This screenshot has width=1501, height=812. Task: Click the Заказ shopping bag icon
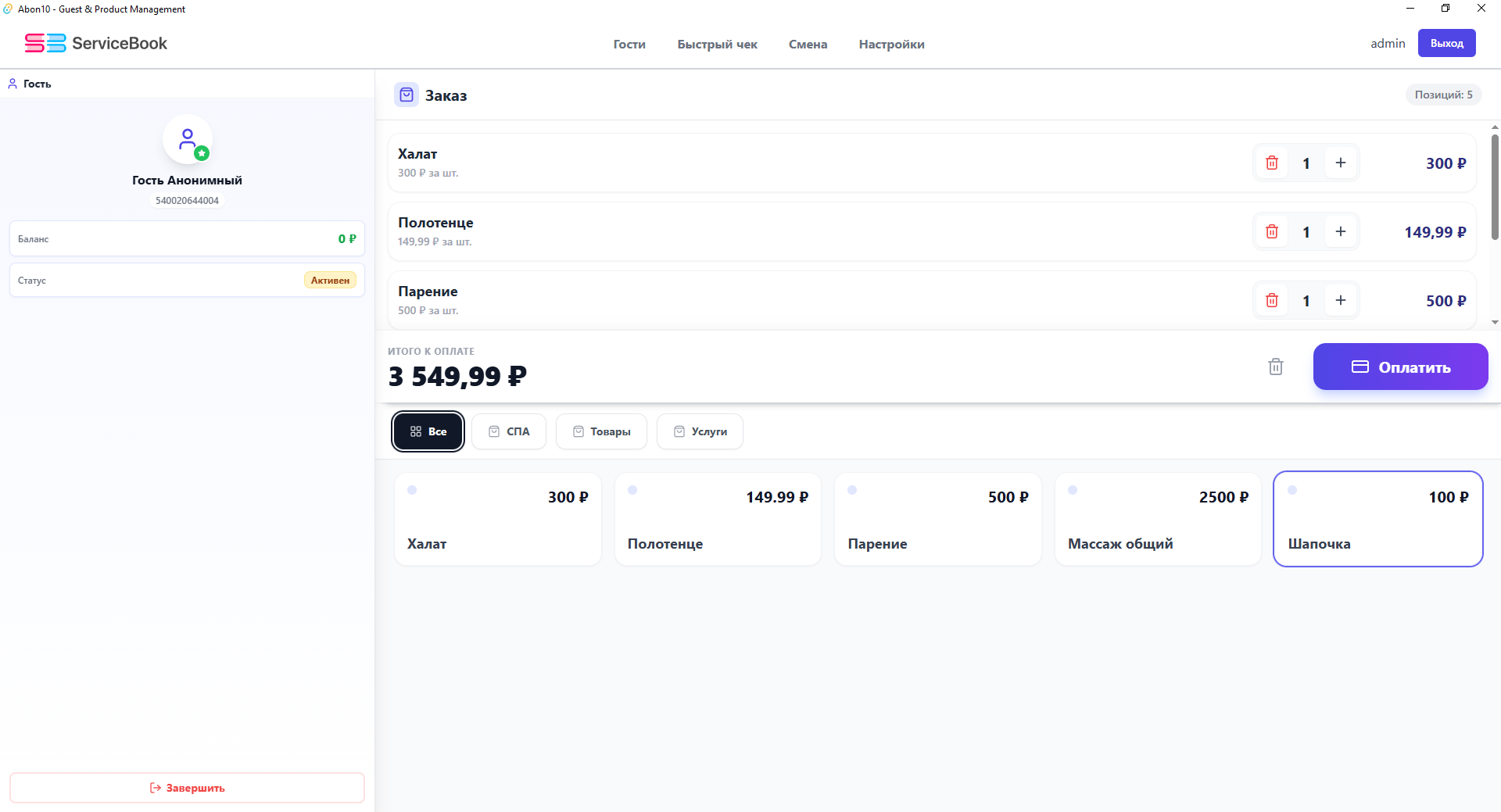tap(407, 95)
